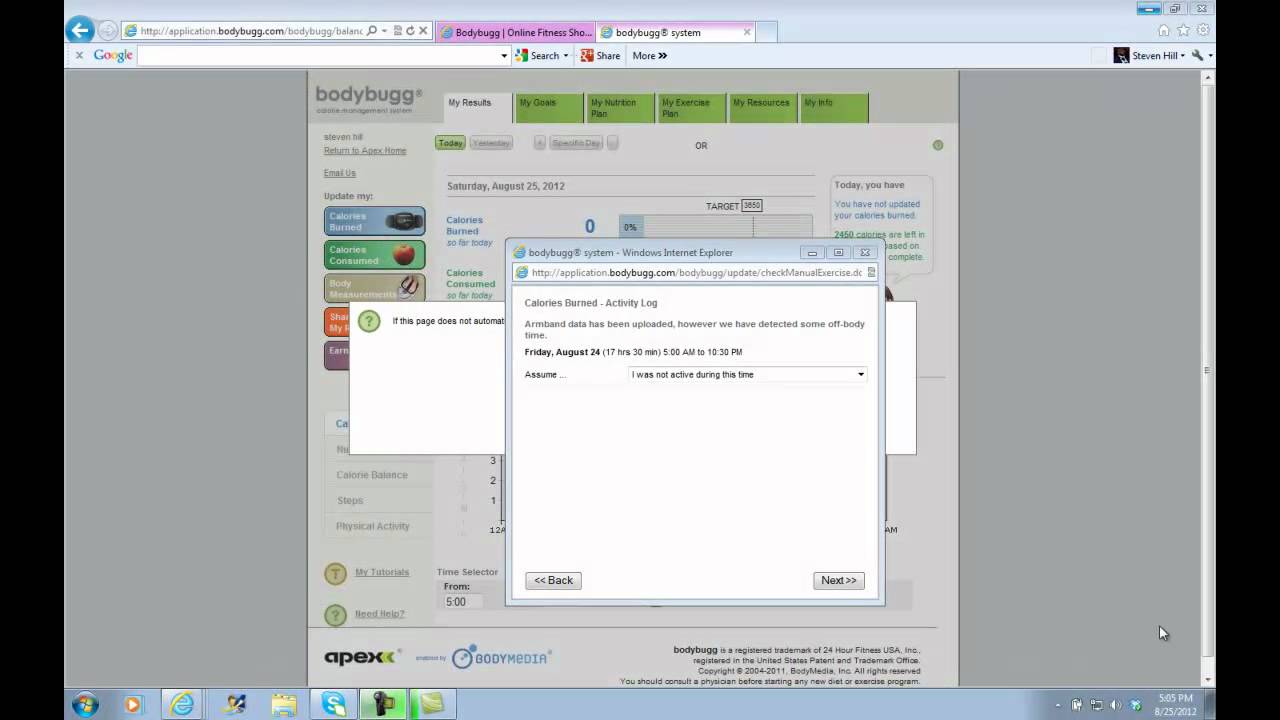Expand Google Search button dropdown arrow
Image resolution: width=1280 pixels, height=720 pixels.
(565, 56)
